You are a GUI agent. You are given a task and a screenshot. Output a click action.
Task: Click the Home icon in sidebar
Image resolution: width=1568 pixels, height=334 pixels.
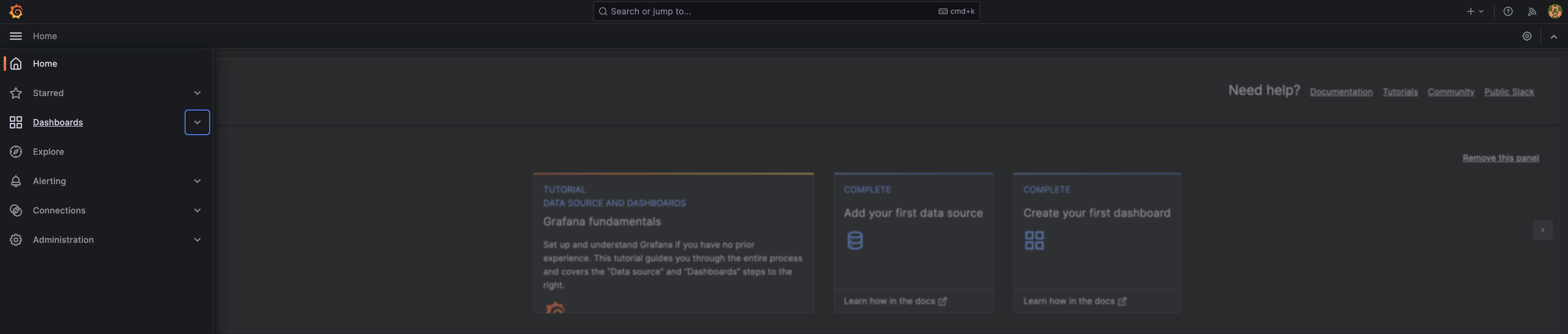[16, 63]
